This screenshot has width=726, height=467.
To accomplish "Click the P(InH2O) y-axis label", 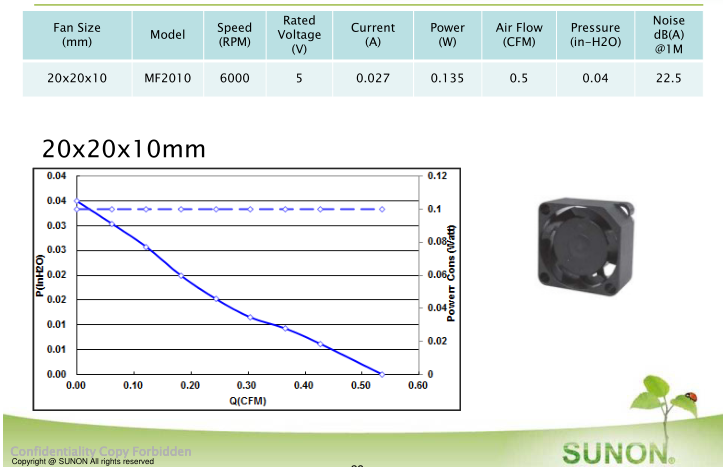I will [x=40, y=274].
